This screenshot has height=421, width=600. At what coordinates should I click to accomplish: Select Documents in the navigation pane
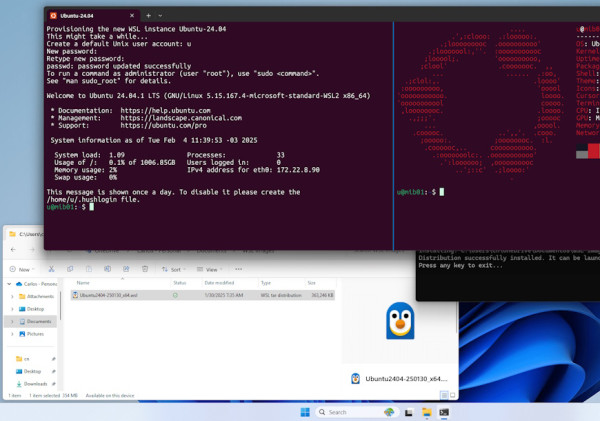[x=36, y=321]
